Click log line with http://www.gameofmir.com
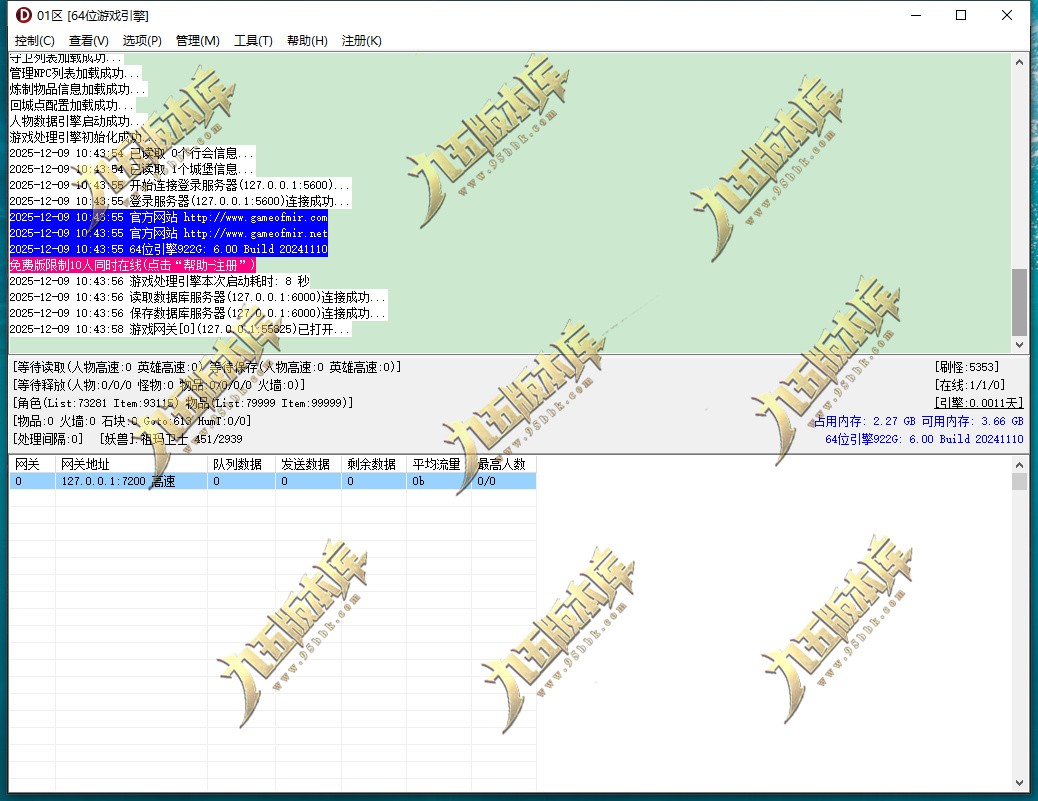Screen dimensions: 1038x801 (x=168, y=217)
